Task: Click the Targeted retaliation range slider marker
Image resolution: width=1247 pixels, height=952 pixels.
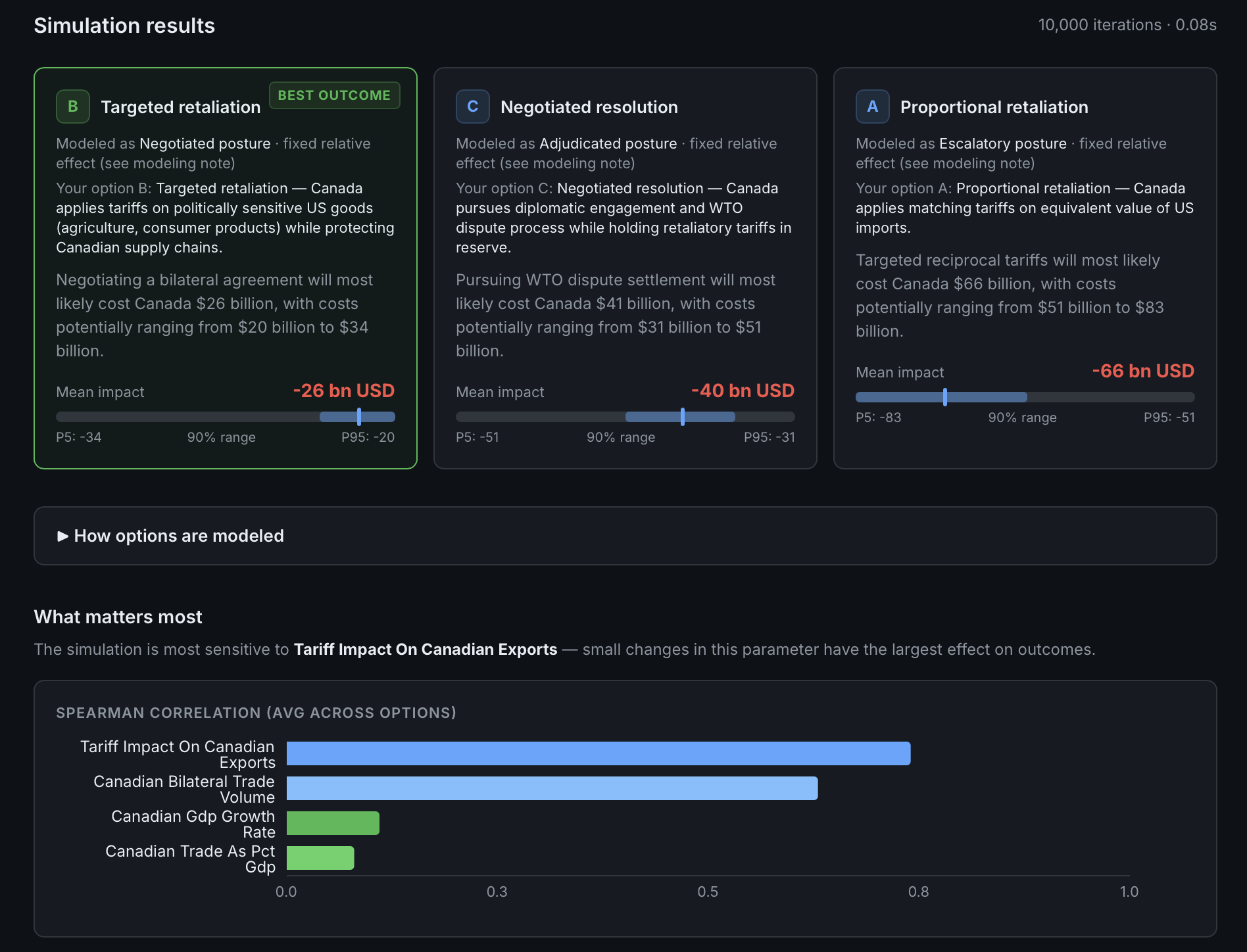Action: [359, 417]
